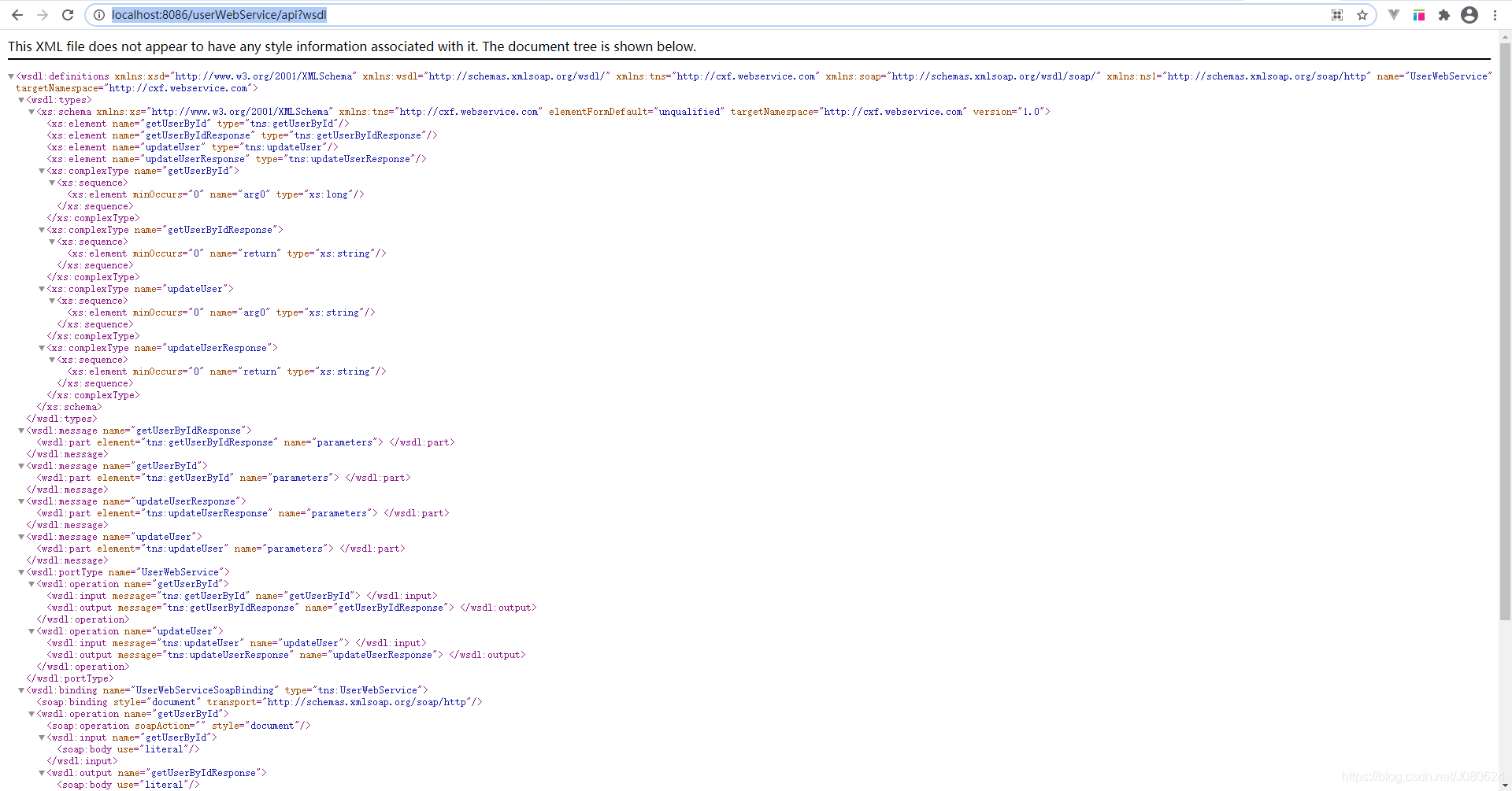This screenshot has width=1512, height=791.
Task: Open the Extensions puzzle menu
Action: [x=1444, y=15]
